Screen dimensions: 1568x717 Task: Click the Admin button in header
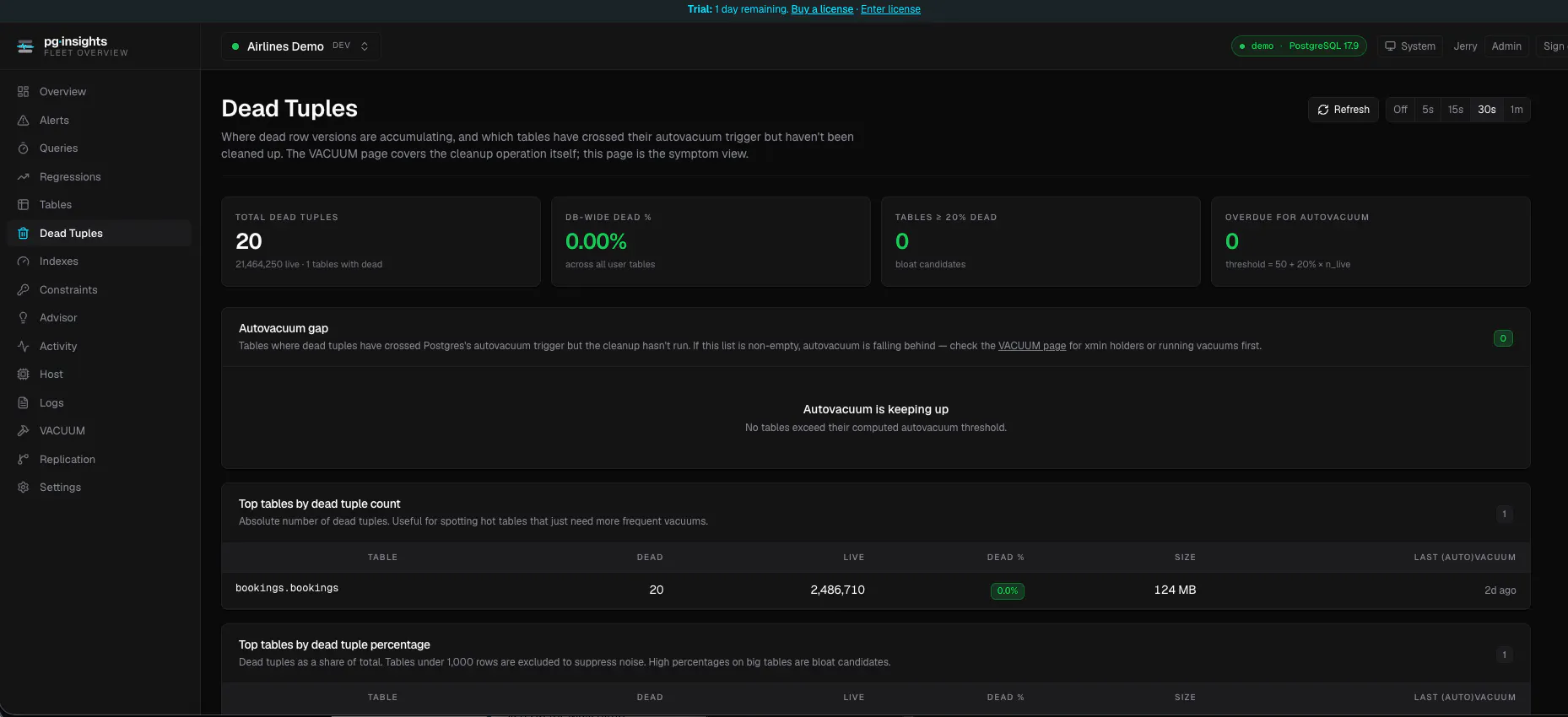pyautogui.click(x=1506, y=46)
